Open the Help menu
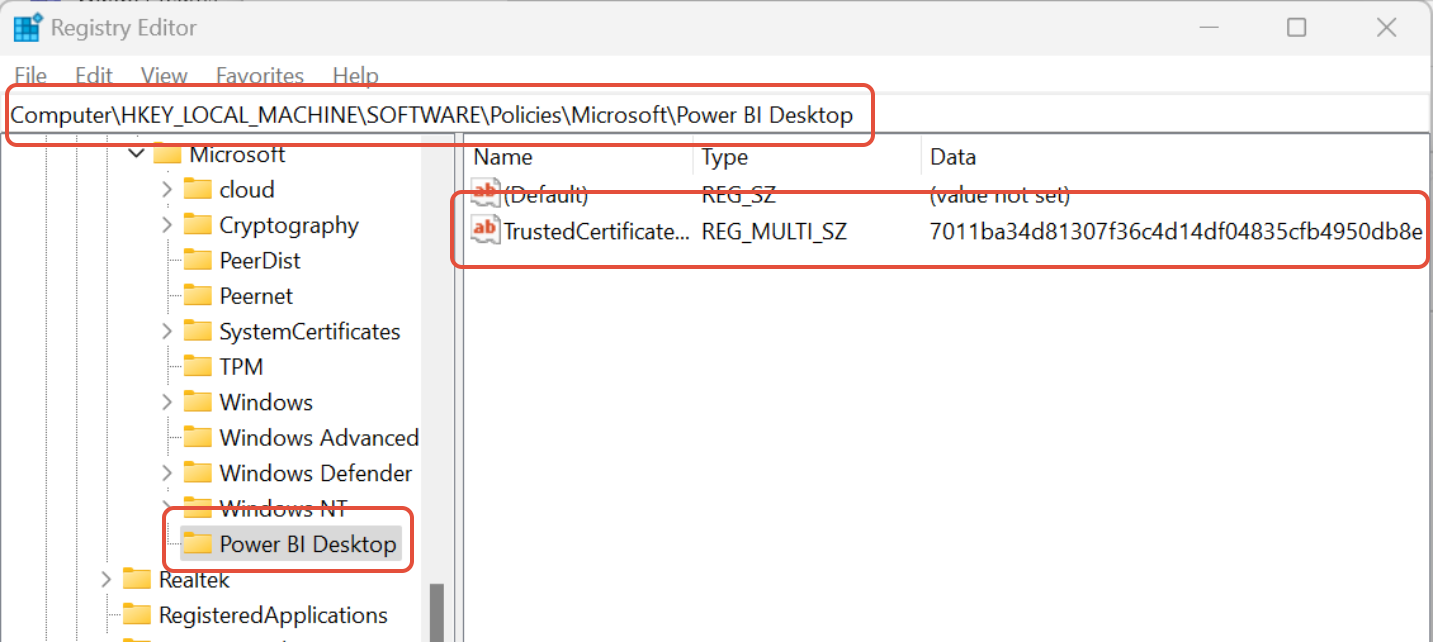Viewport: 1433px width, 642px height. coord(356,76)
